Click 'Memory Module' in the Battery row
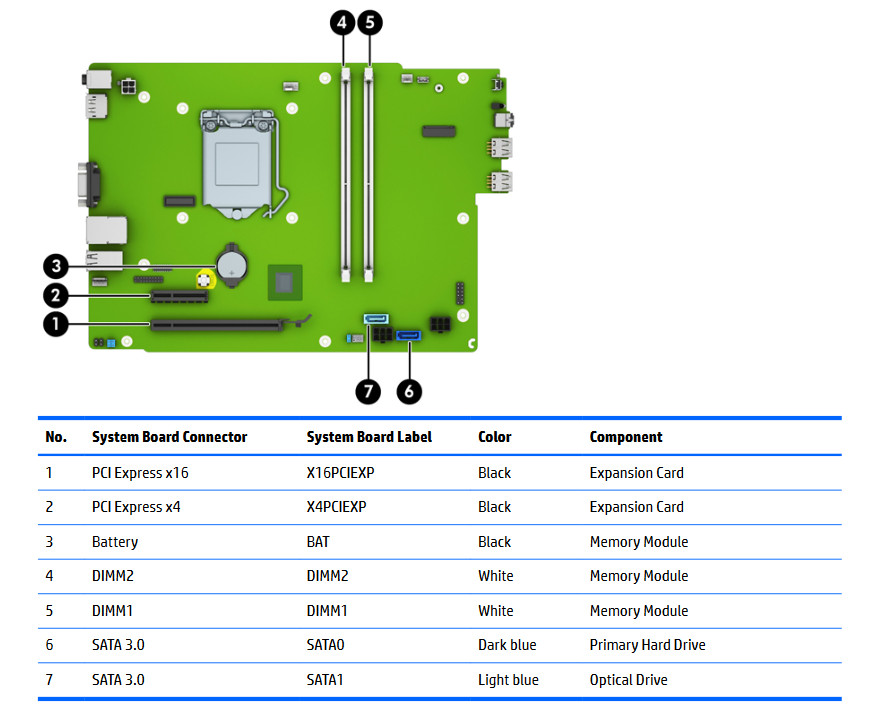Screen dimensions: 876x716 pyautogui.click(x=639, y=542)
